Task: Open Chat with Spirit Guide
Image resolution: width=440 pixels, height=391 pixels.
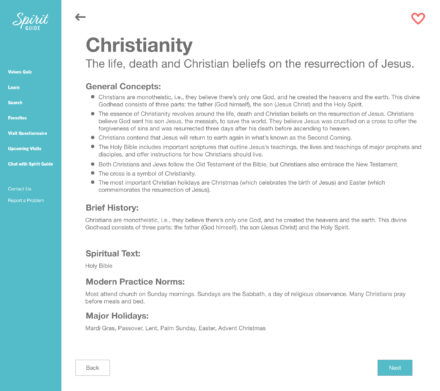Action: click(x=30, y=164)
